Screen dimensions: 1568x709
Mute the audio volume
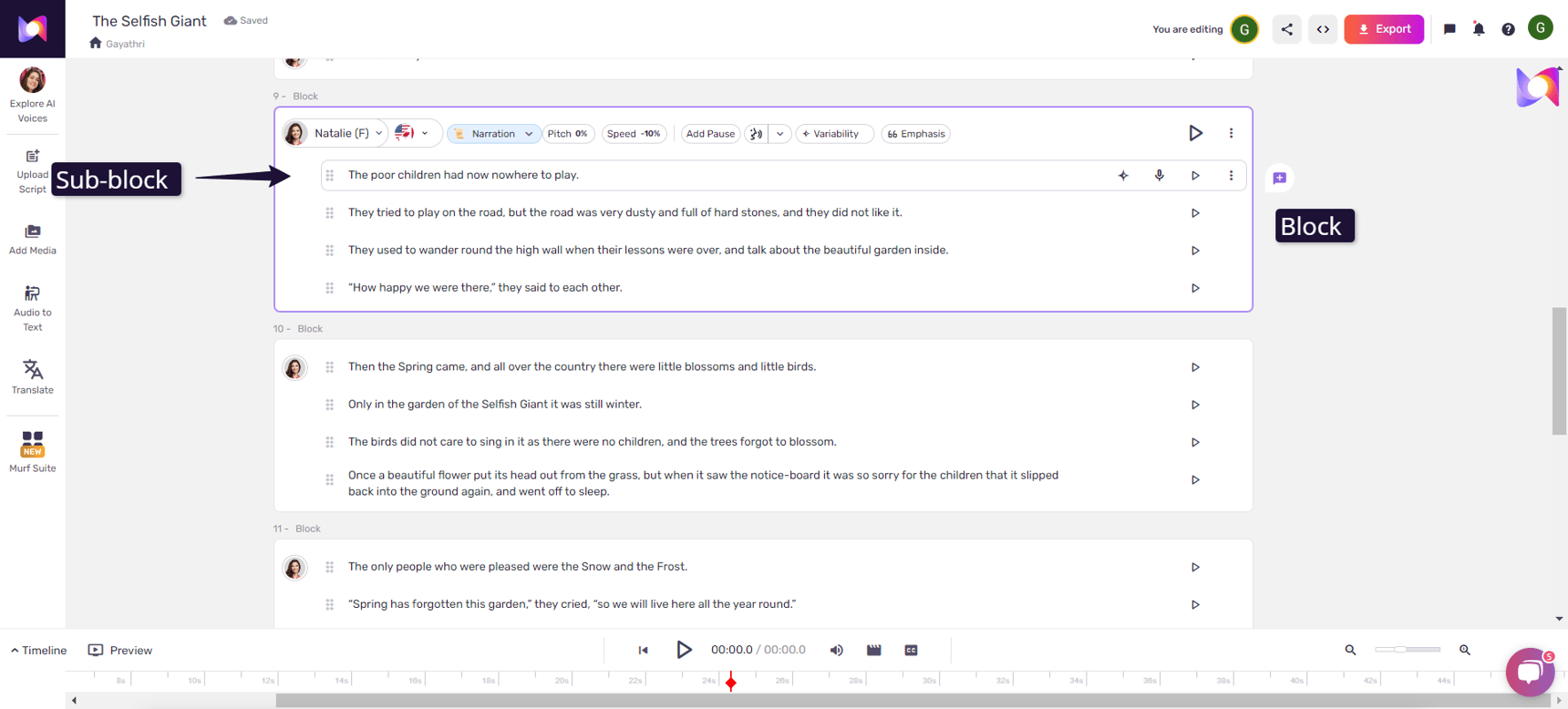point(836,650)
